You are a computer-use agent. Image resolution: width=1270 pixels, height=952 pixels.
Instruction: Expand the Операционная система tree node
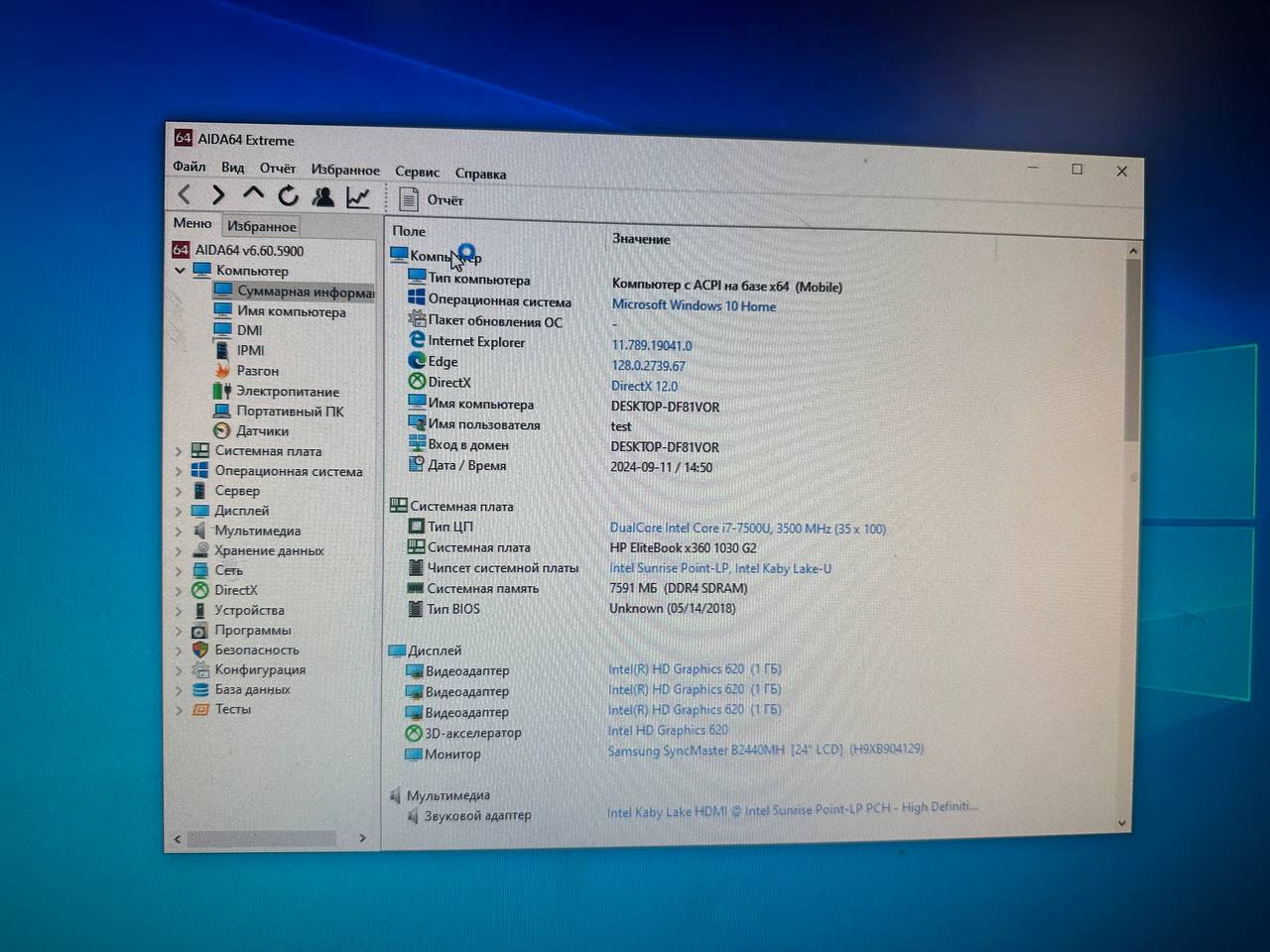[179, 470]
